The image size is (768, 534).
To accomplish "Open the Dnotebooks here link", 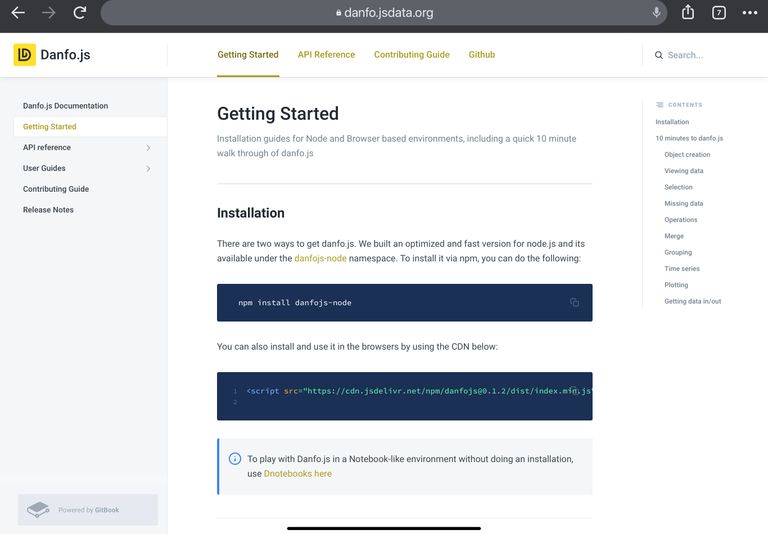I will [x=298, y=474].
